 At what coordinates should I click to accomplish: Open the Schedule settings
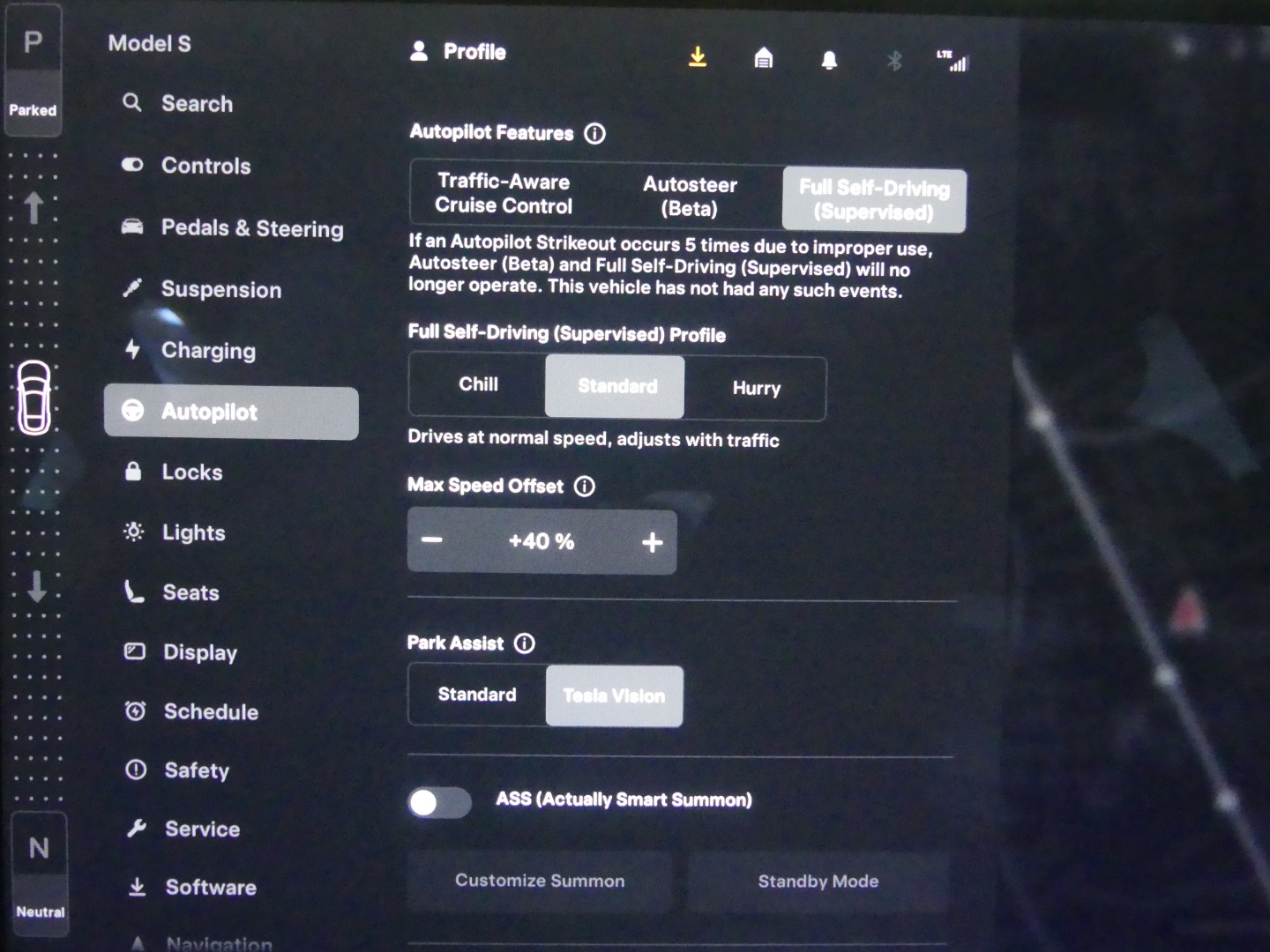tap(191, 711)
